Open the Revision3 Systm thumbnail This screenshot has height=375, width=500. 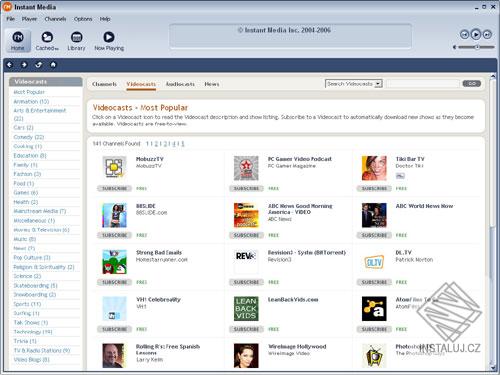(246, 262)
